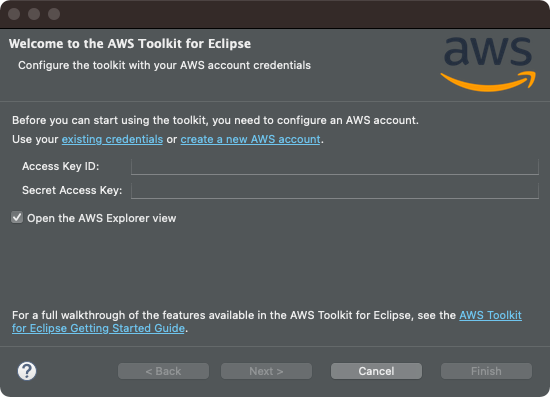Open help via the question mark icon
The image size is (550, 397).
27,371
